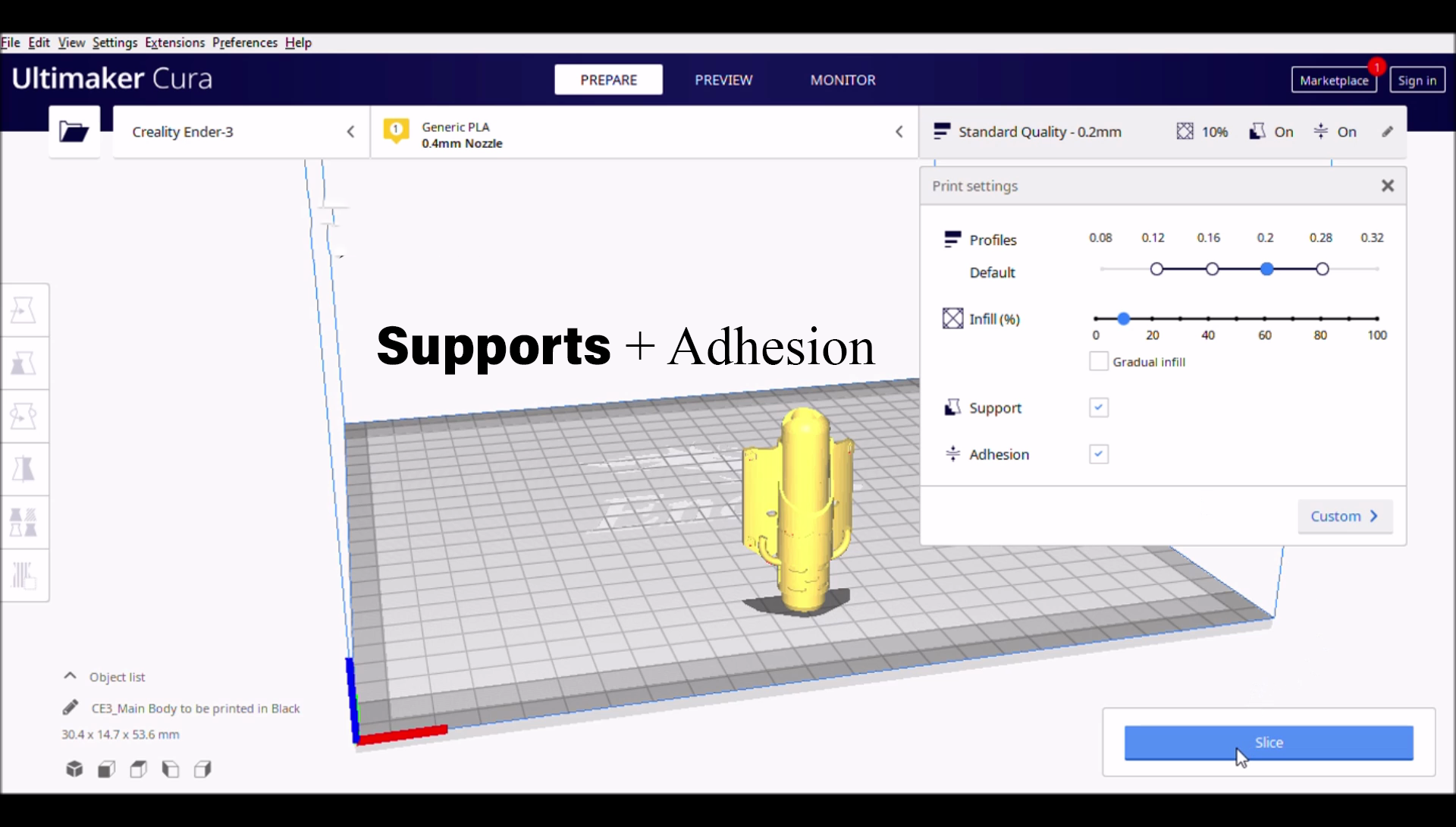This screenshot has height=827, width=1456.
Task: Select the scale tool icon in sidebar
Action: tap(26, 363)
